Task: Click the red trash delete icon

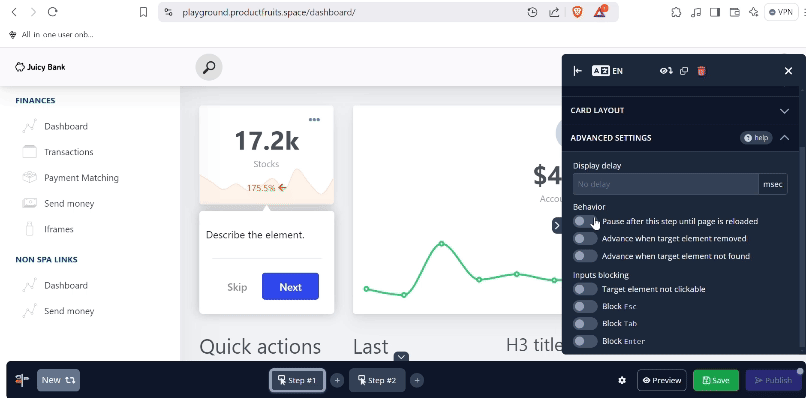Action: [702, 71]
